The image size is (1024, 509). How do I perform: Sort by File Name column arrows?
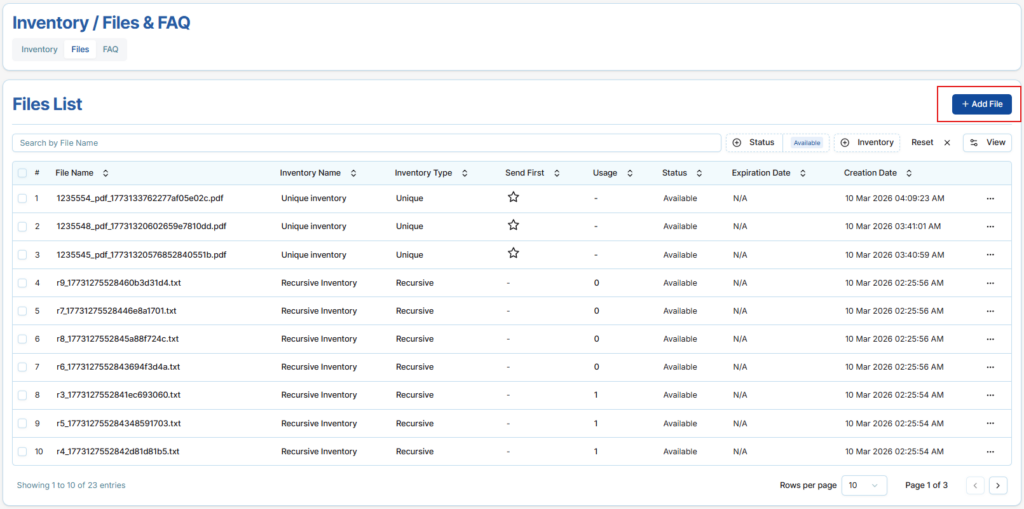click(x=106, y=173)
